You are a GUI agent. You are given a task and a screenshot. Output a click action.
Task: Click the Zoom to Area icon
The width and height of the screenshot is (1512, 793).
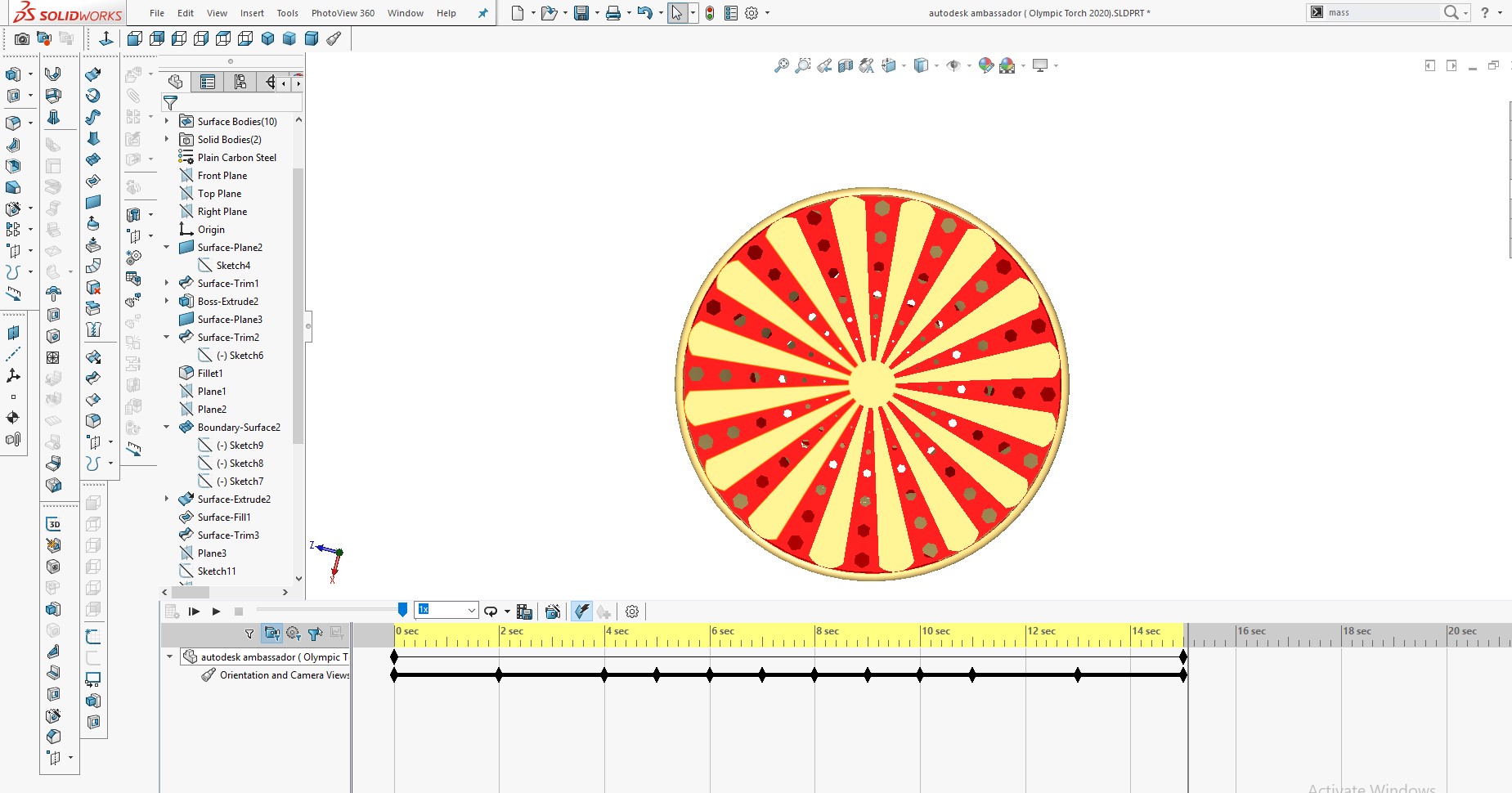[x=803, y=65]
